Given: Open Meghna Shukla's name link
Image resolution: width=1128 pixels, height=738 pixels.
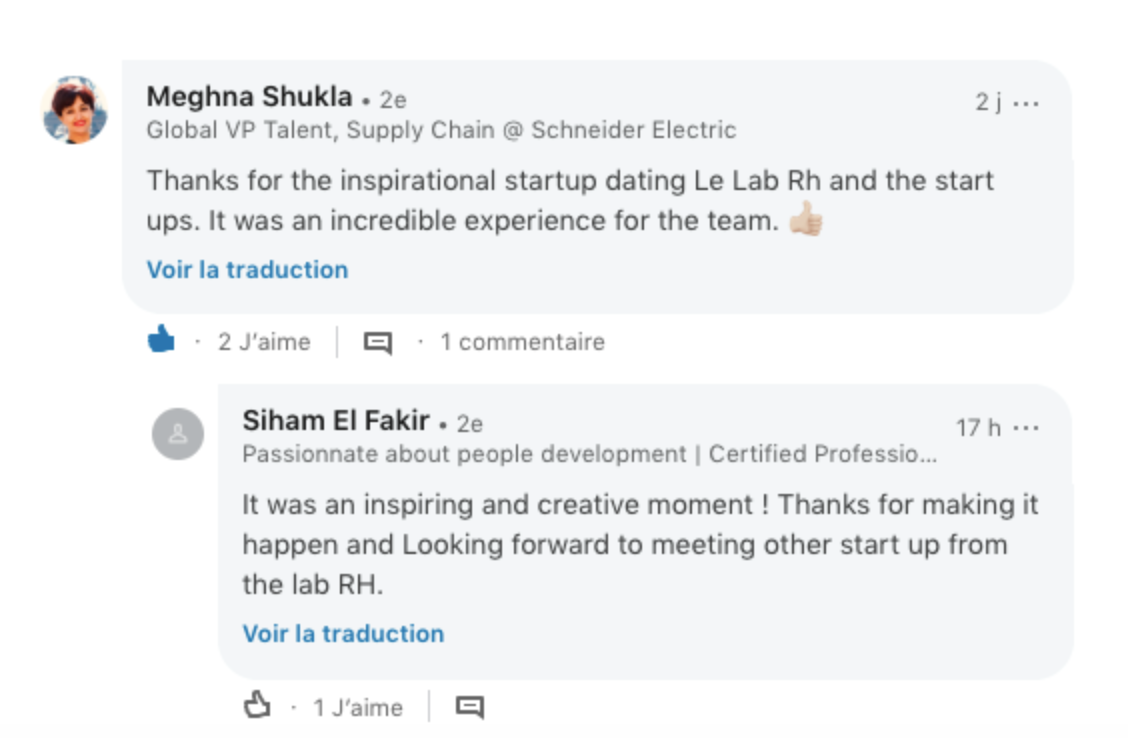Looking at the screenshot, I should click(249, 97).
